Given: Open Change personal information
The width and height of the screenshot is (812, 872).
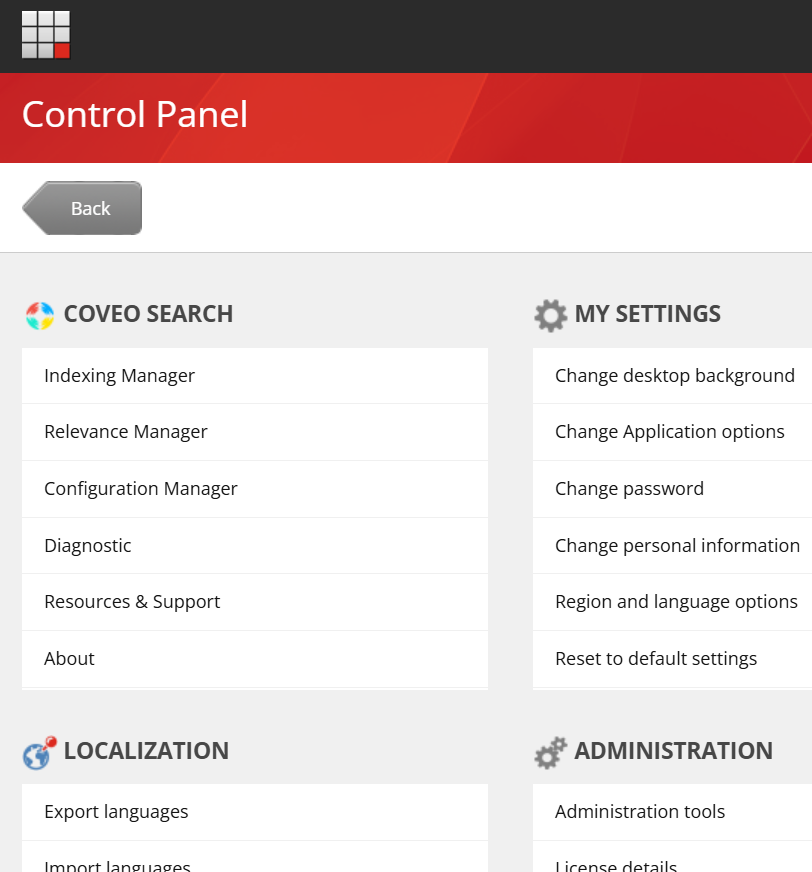Looking at the screenshot, I should [x=677, y=546].
